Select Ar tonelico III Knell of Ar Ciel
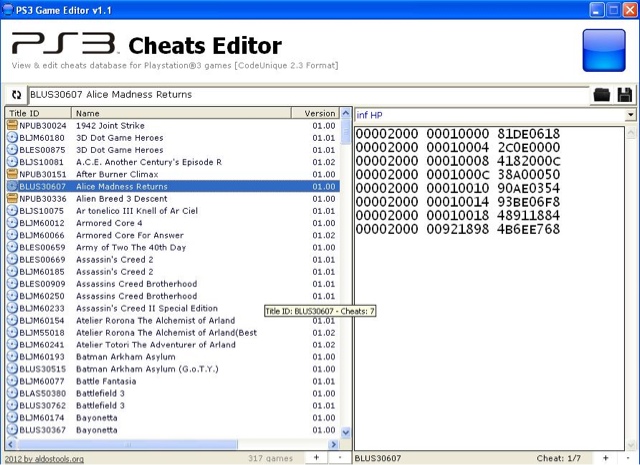This screenshot has height=465, width=640. (172, 211)
